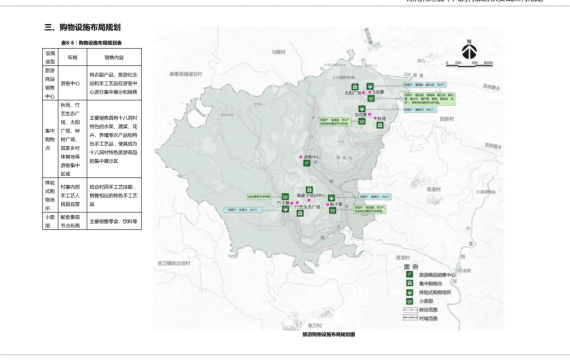Click the 高椅子培训中心 map label
Screen dimensions: 570x360
click(x=312, y=195)
